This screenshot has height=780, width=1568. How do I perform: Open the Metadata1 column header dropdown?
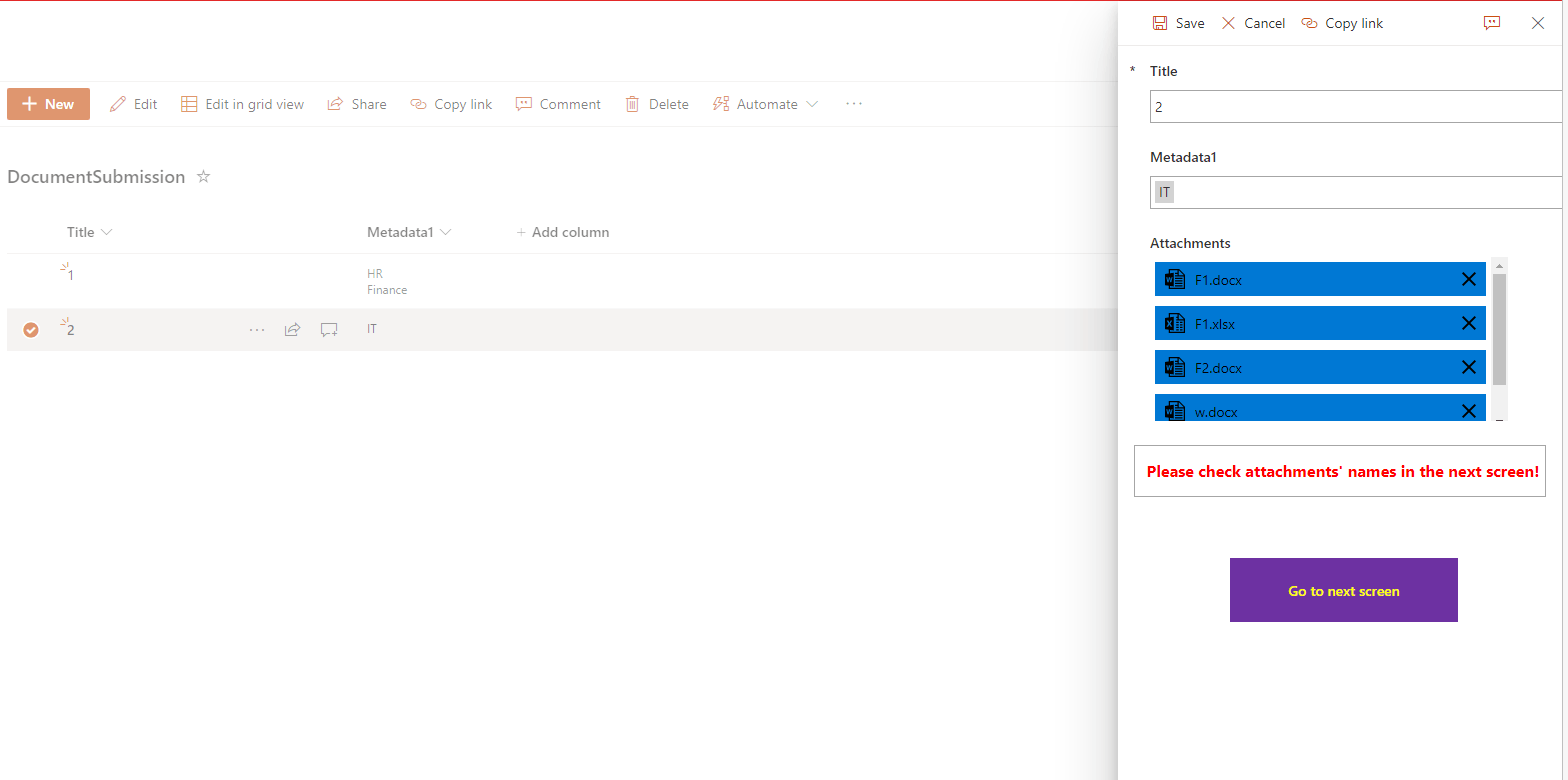[409, 232]
